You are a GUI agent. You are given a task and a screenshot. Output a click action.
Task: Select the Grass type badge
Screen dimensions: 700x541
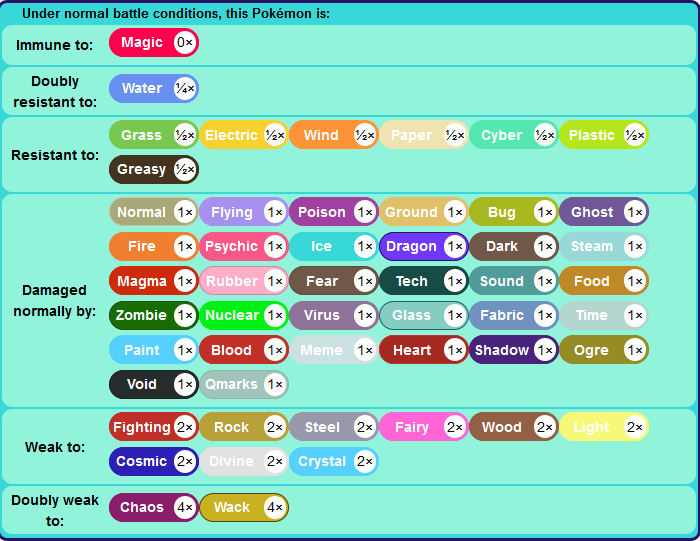coord(154,135)
